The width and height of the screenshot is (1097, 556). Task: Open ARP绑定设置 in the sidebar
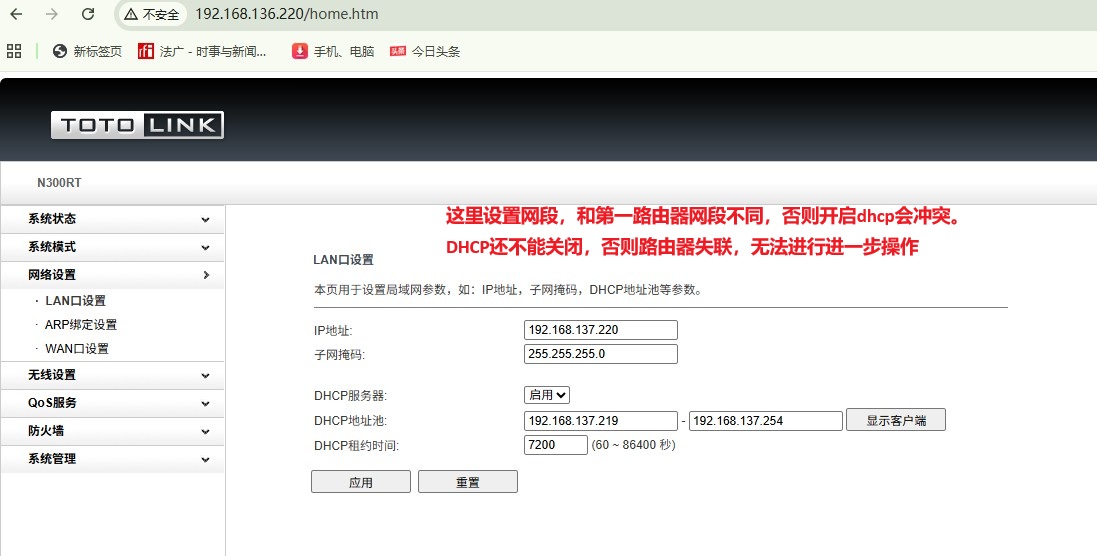click(81, 325)
